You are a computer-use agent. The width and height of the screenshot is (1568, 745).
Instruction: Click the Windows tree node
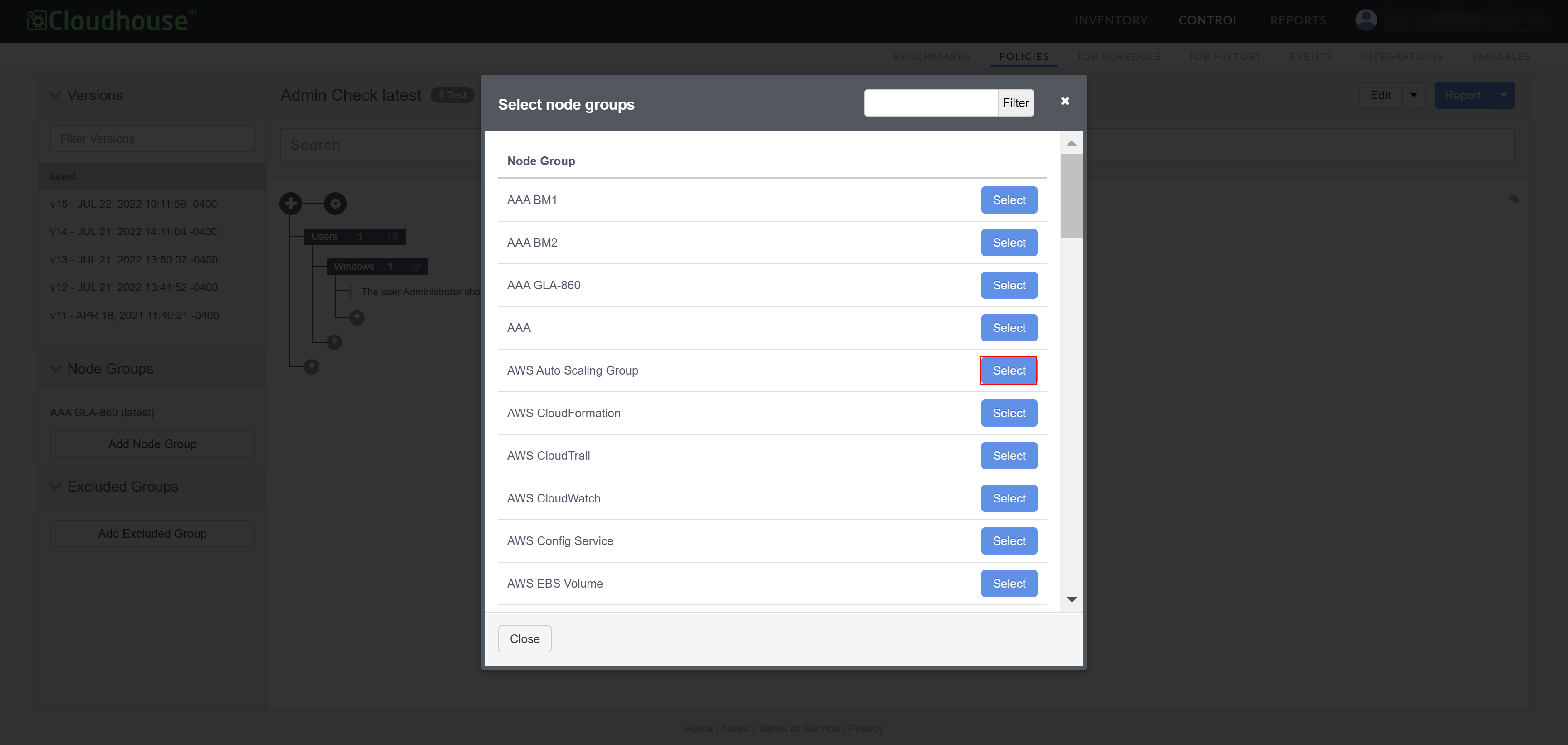coord(377,266)
